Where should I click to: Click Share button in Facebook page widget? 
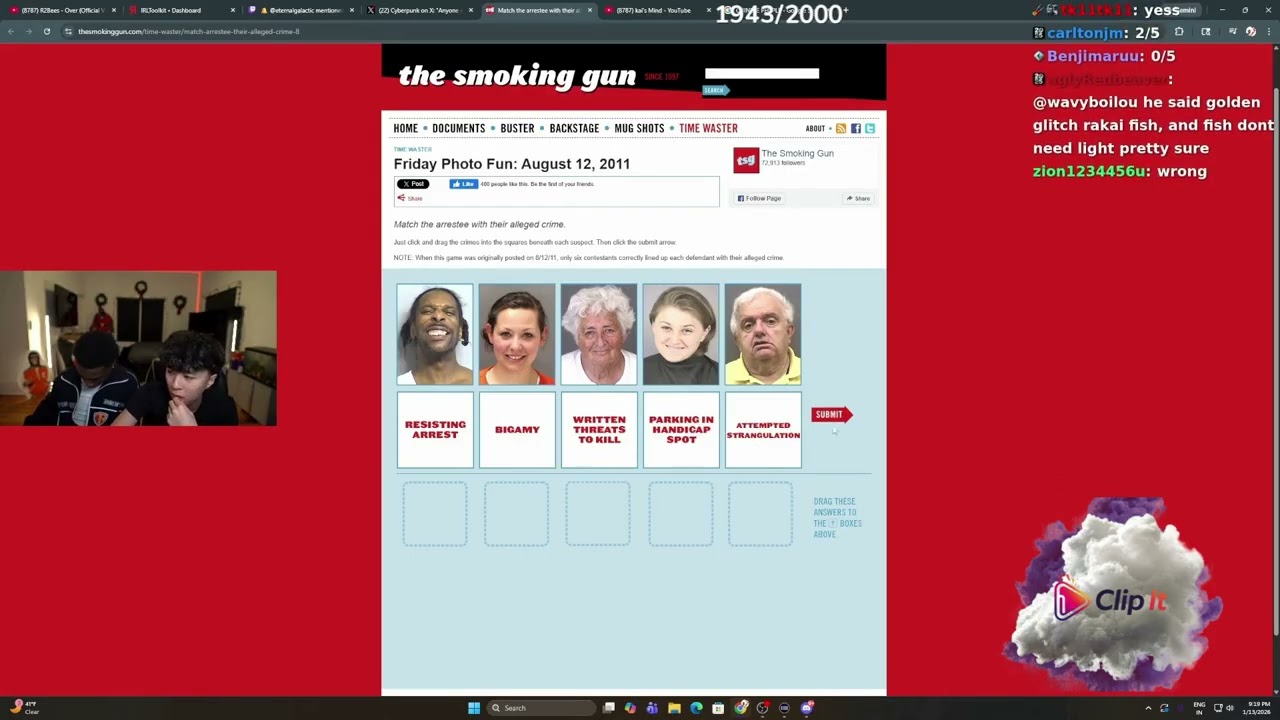point(858,198)
